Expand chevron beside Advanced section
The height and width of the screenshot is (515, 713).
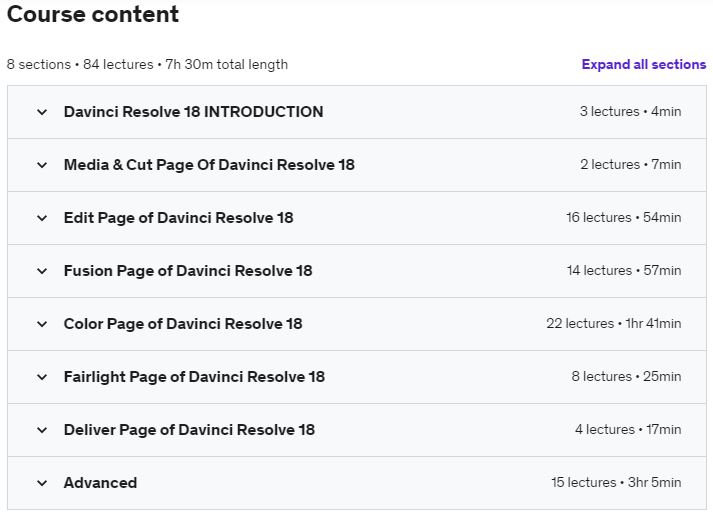pos(42,483)
